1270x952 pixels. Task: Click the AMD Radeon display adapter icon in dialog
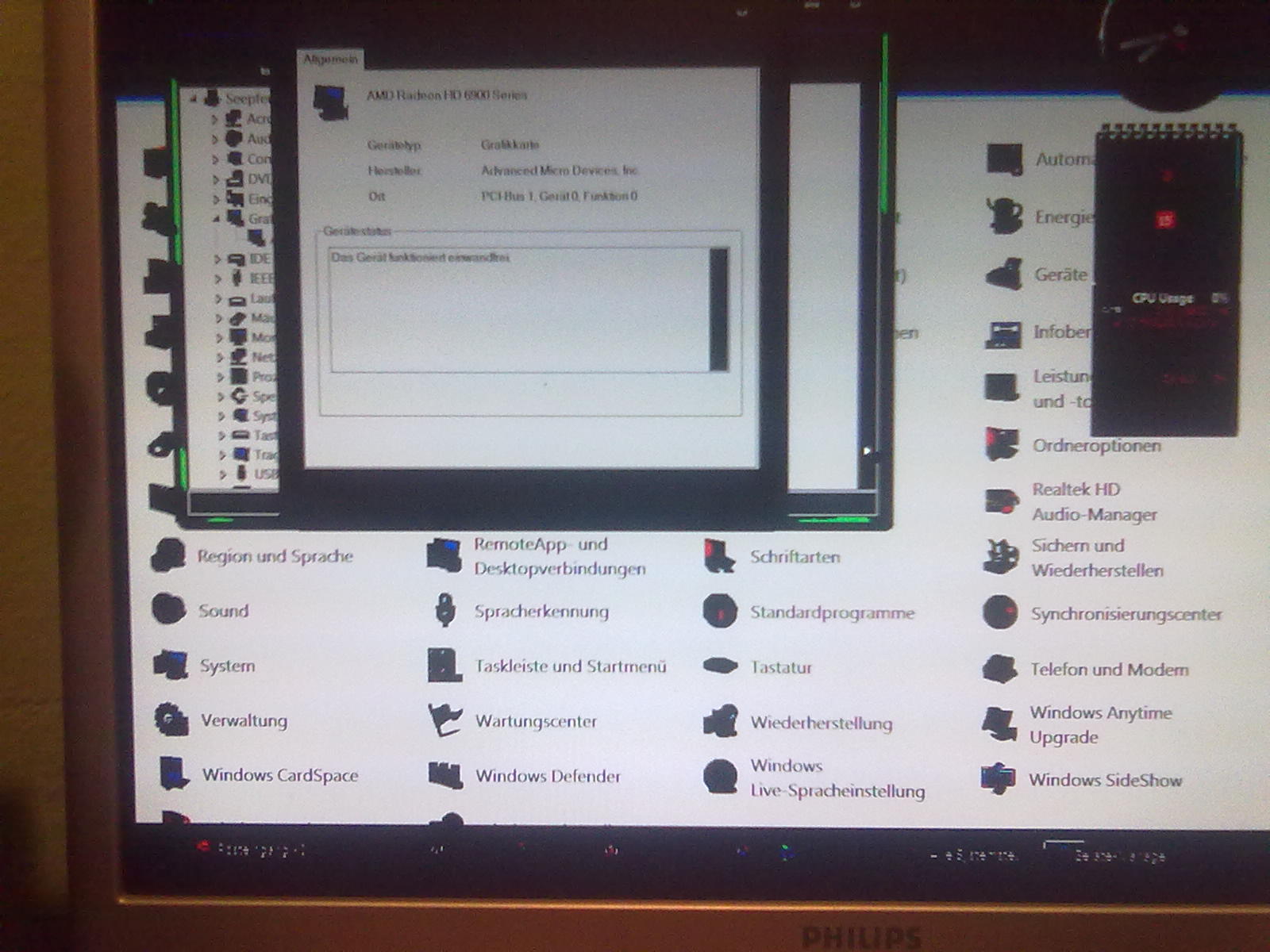331,103
